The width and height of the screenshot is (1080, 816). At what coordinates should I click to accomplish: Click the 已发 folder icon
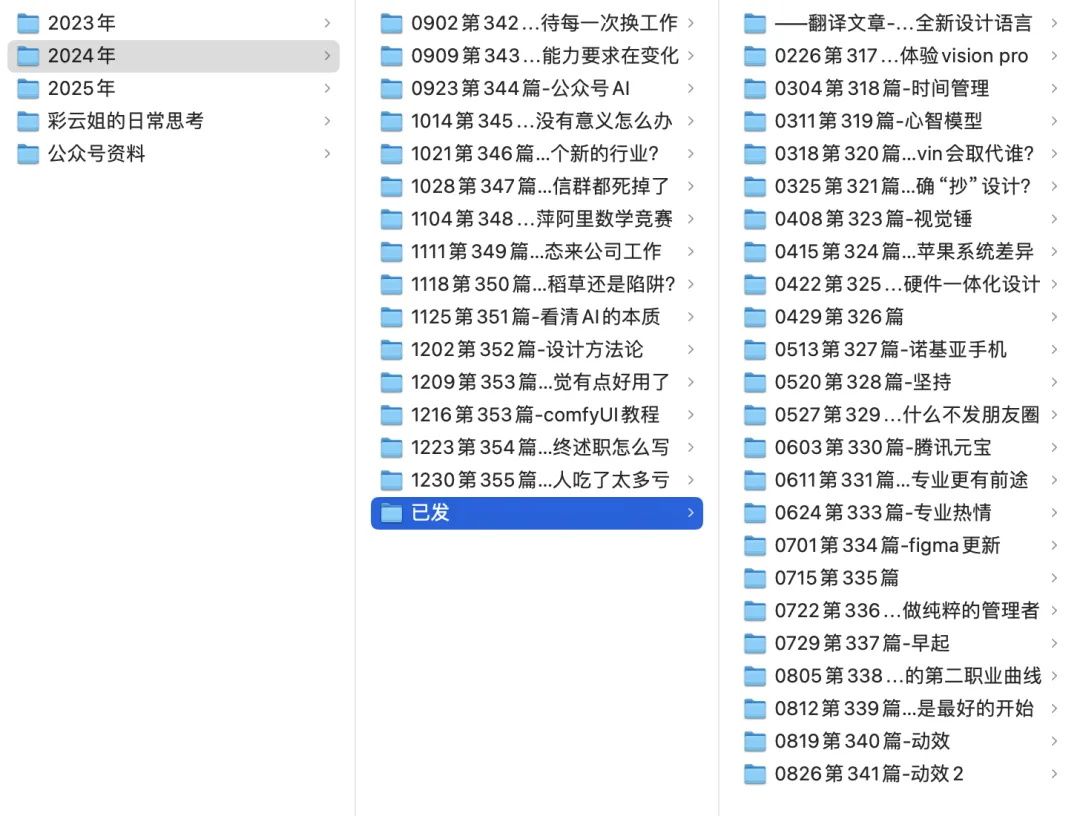(392, 513)
